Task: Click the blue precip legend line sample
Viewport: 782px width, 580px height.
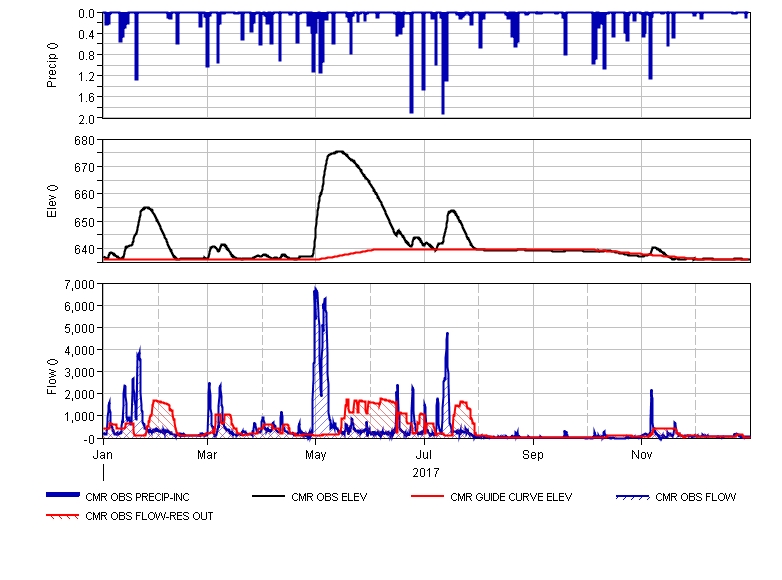Action: pos(63,495)
